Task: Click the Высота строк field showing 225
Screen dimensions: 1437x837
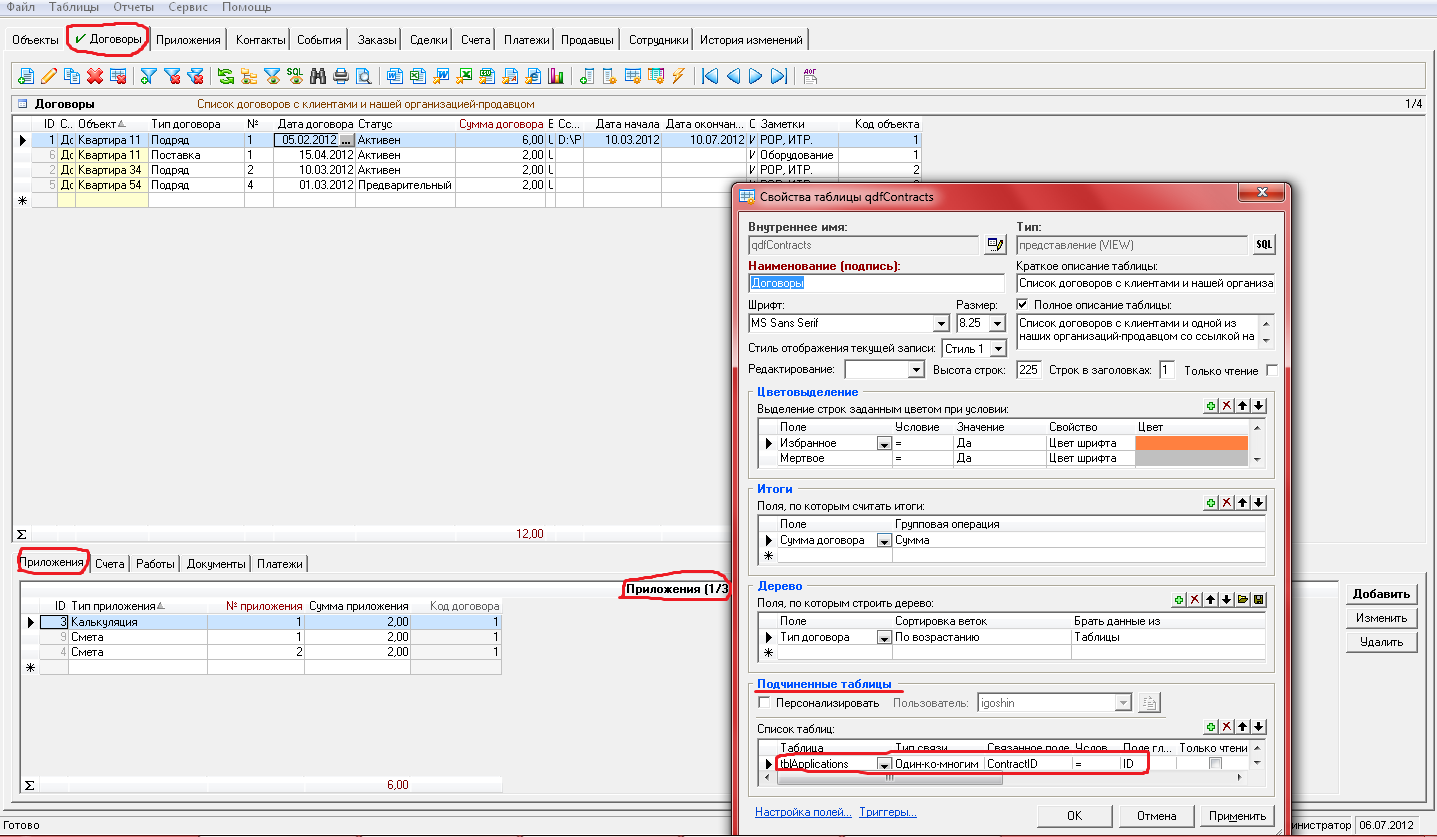Action: [1027, 370]
